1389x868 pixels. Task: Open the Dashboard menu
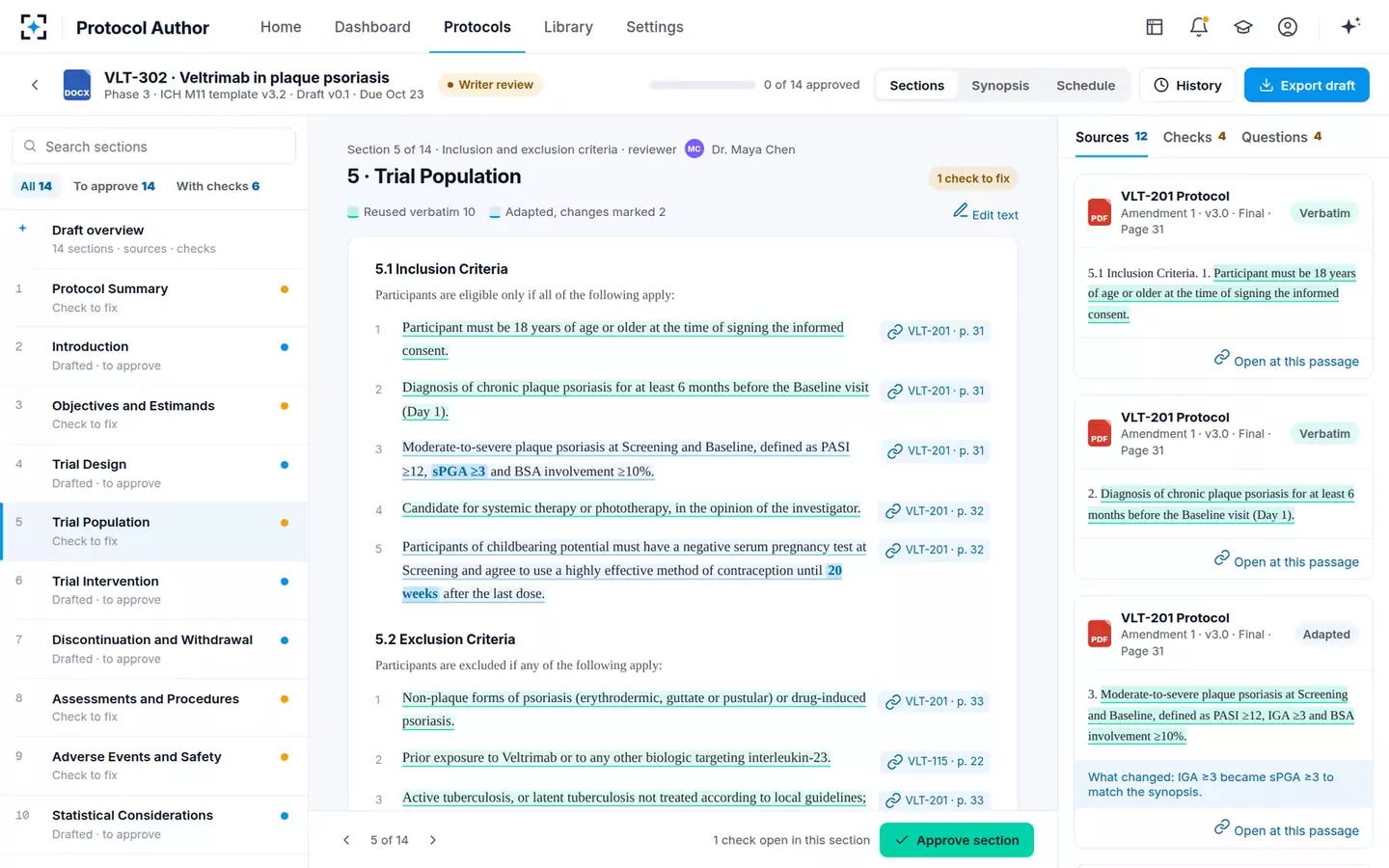[372, 27]
